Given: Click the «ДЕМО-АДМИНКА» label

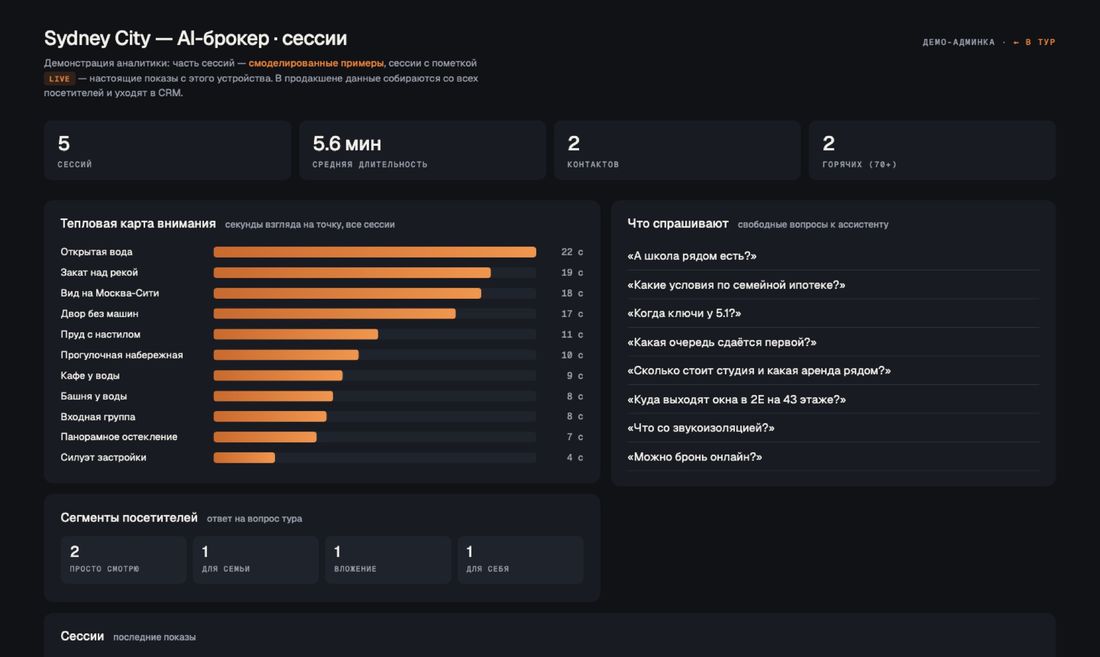Looking at the screenshot, I should point(958,42).
